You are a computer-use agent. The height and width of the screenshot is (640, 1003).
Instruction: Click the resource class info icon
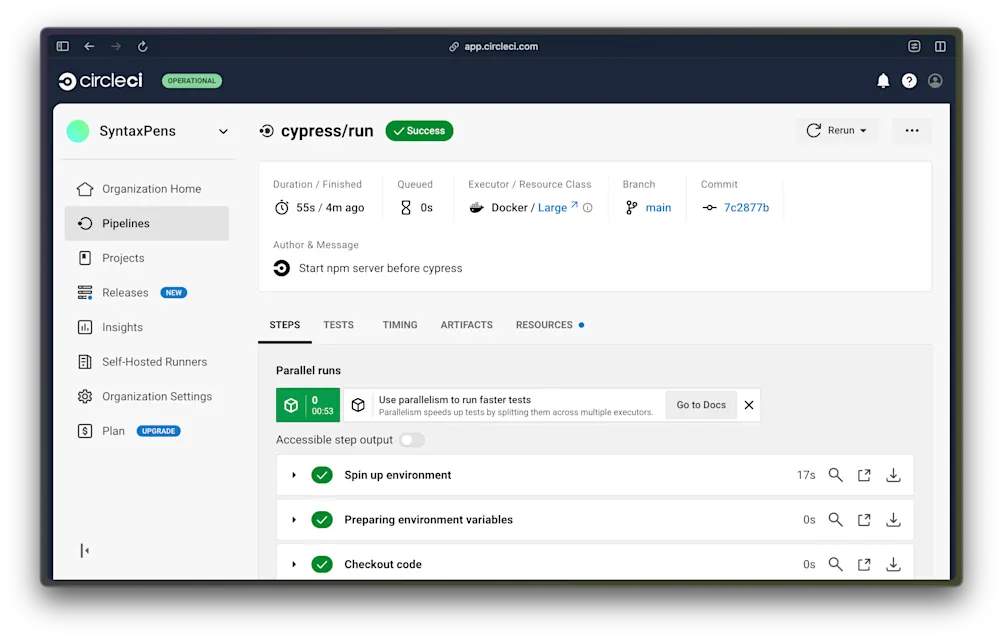[x=587, y=208]
